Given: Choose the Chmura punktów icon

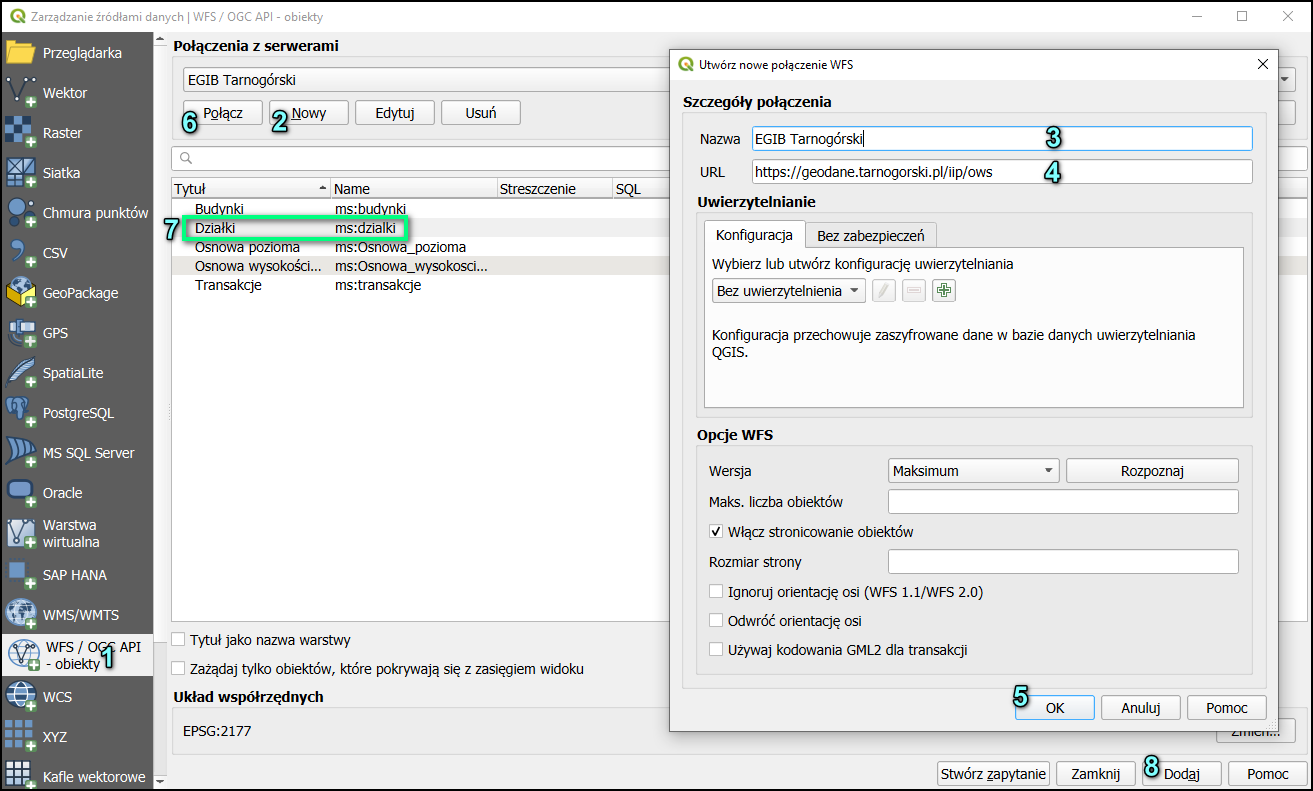Looking at the screenshot, I should tap(22, 212).
